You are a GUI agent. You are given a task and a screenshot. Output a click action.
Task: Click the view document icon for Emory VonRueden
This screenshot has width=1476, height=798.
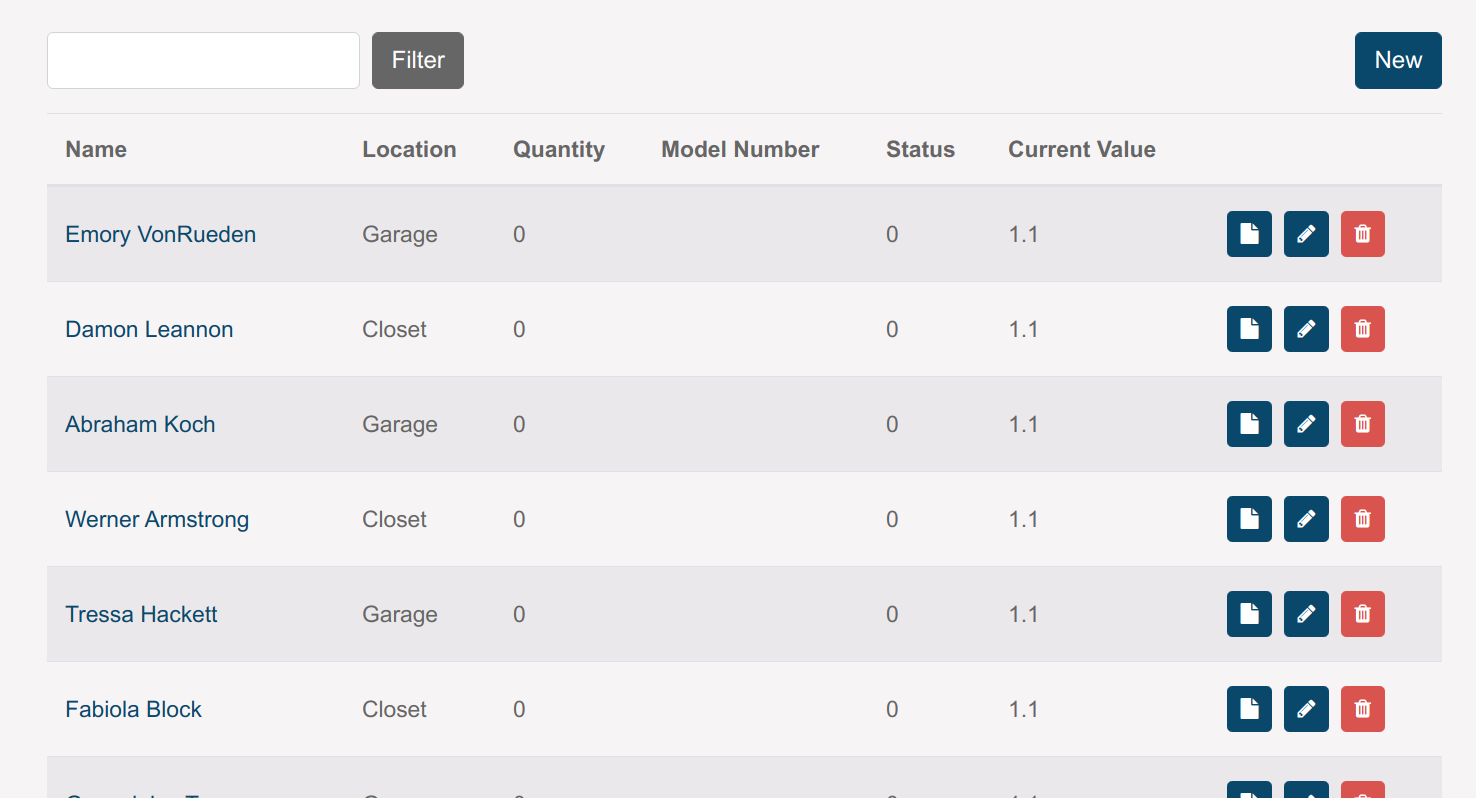click(1249, 234)
